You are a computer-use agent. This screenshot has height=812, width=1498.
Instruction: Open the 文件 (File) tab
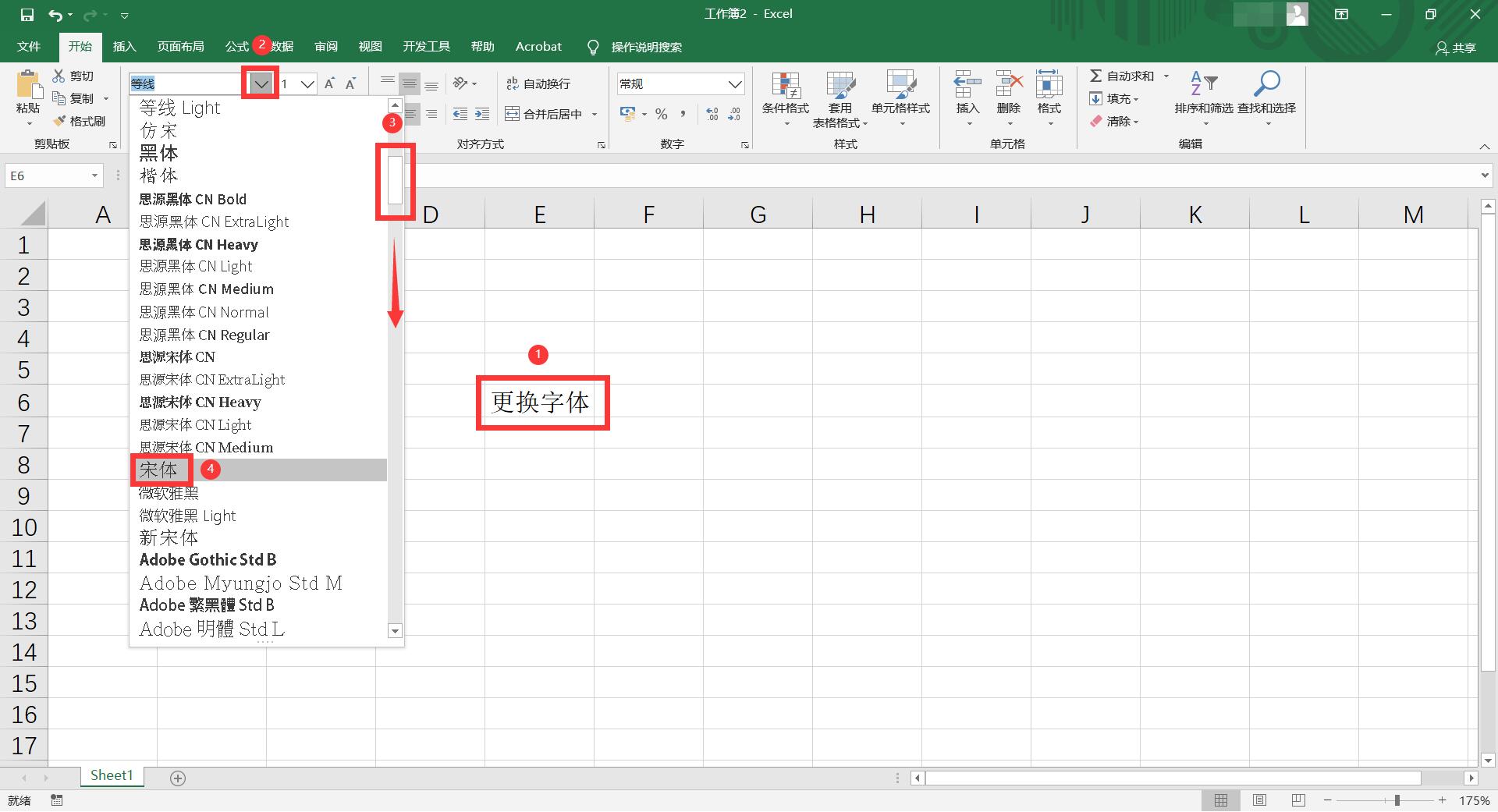(x=29, y=47)
